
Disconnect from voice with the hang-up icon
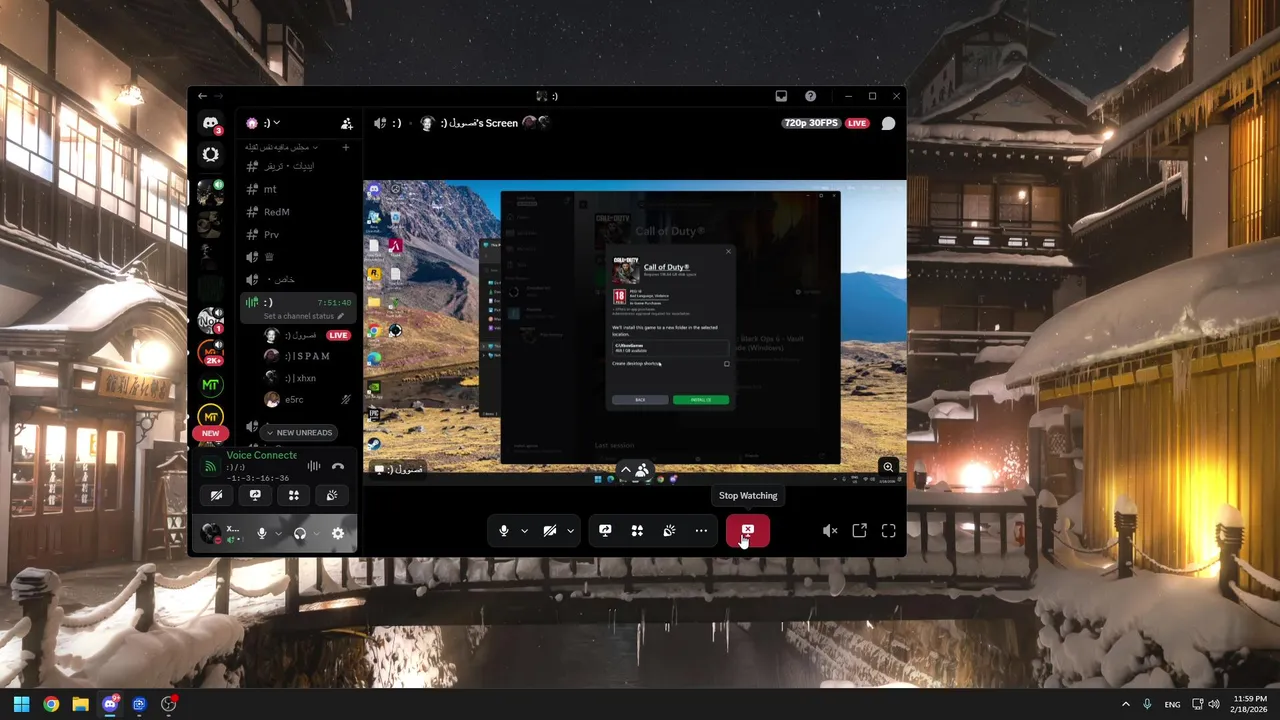pyautogui.click(x=338, y=466)
